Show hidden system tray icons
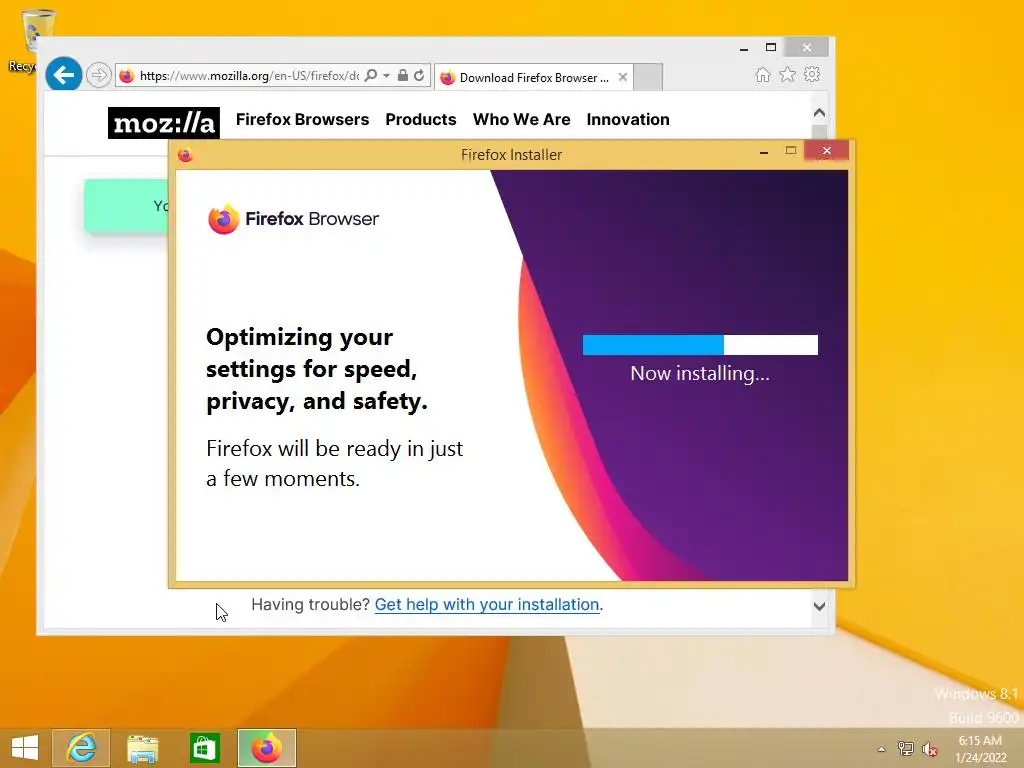1024x768 pixels. pos(881,749)
